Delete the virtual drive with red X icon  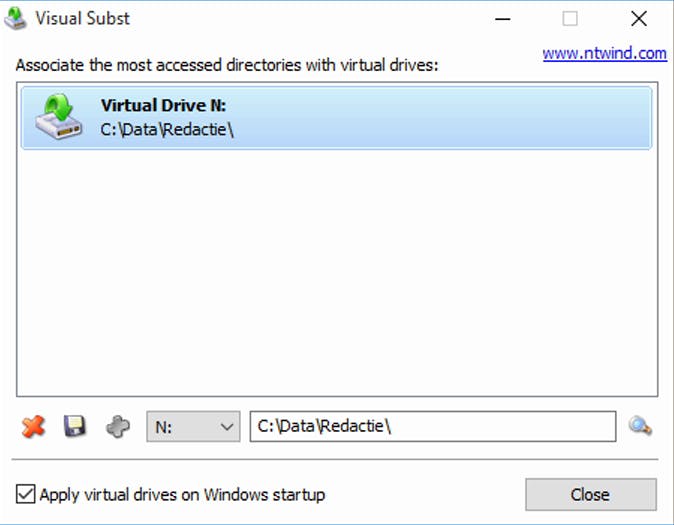tap(33, 427)
